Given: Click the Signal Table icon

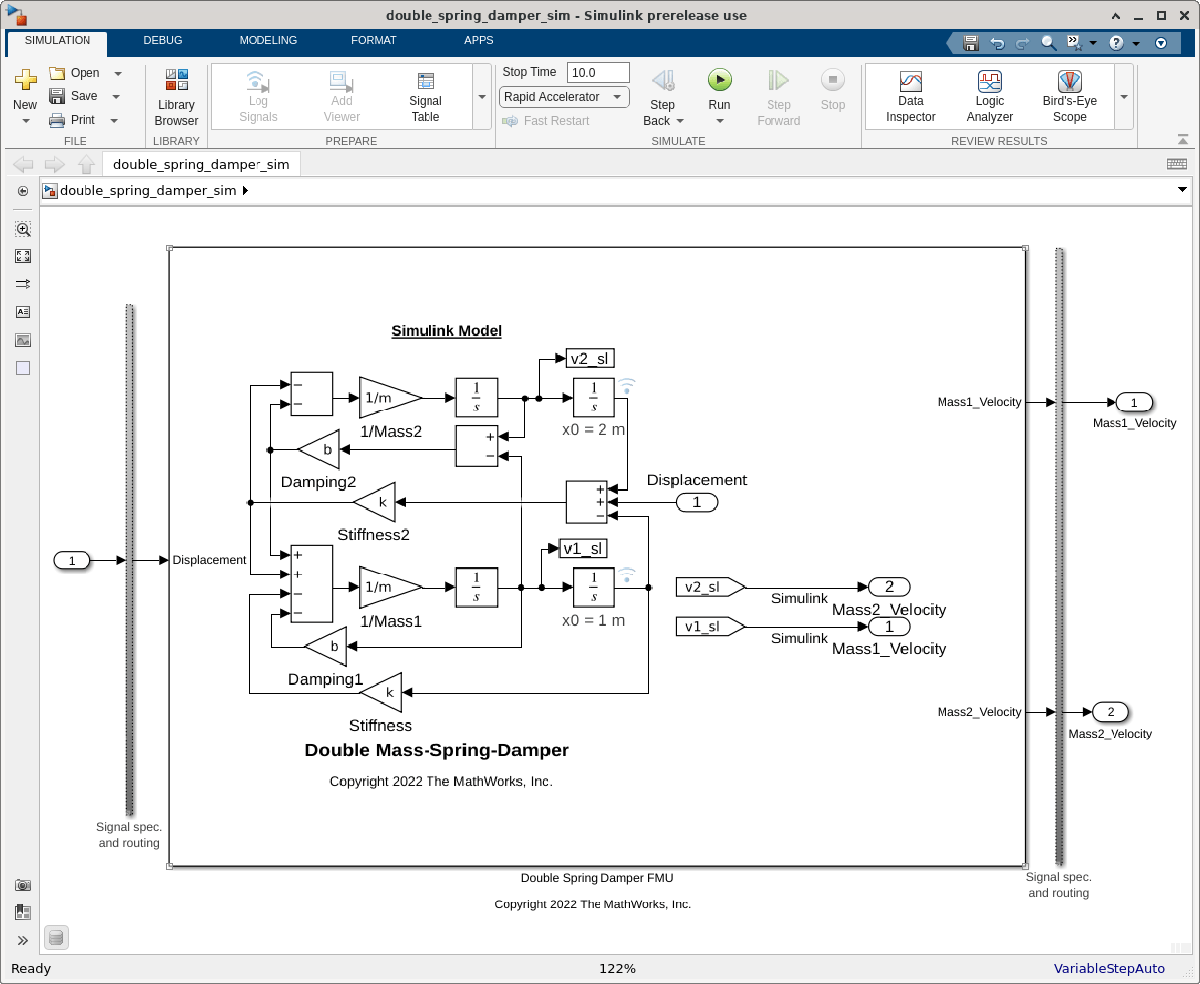Looking at the screenshot, I should 425,98.
